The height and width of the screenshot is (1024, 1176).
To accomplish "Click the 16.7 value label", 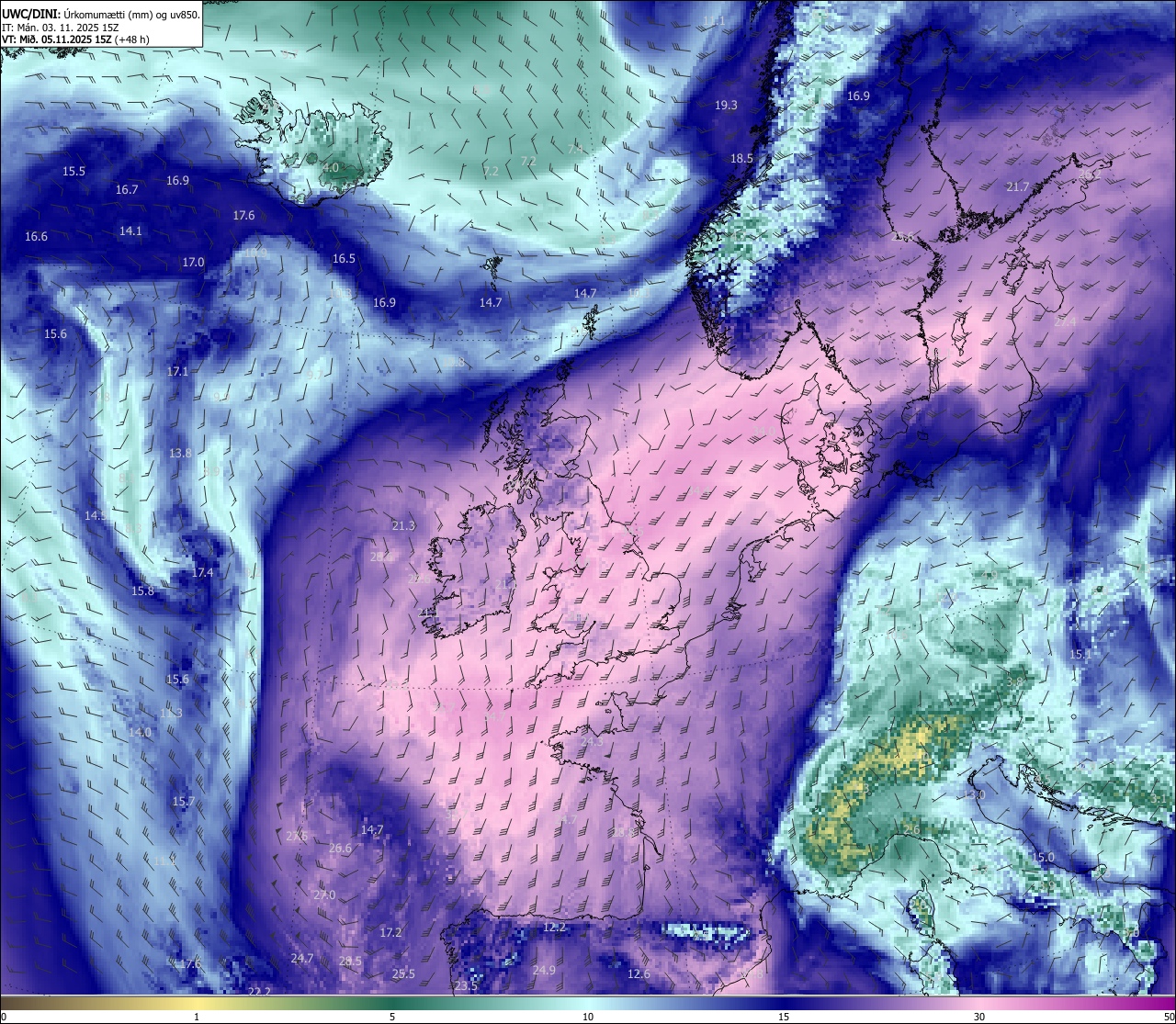I will (127, 190).
